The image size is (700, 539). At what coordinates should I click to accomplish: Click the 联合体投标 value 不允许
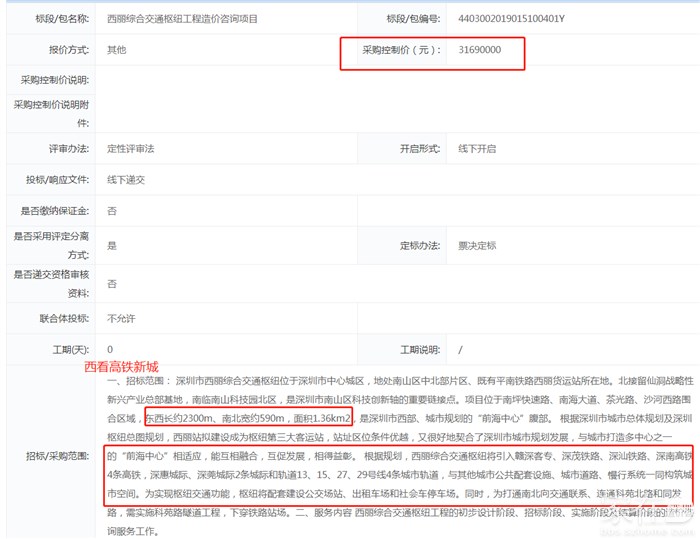click(122, 318)
